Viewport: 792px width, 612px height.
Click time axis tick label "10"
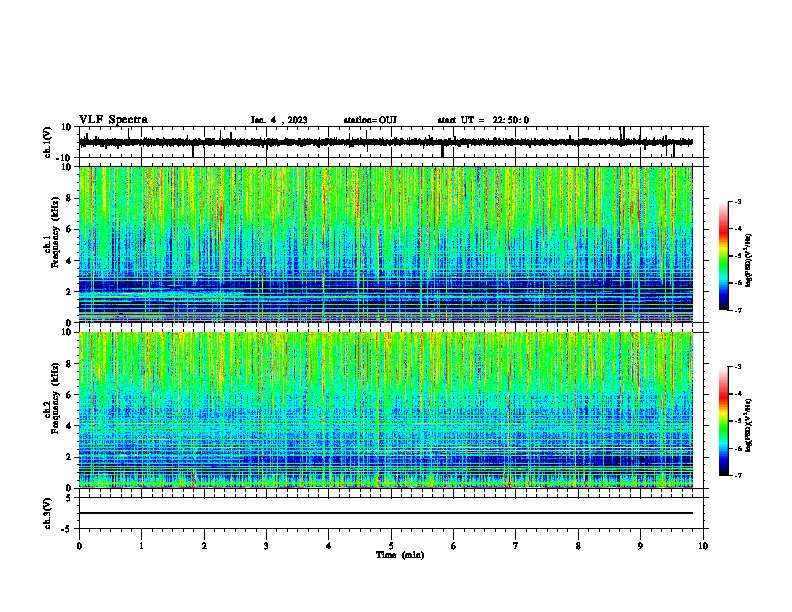pos(703,546)
